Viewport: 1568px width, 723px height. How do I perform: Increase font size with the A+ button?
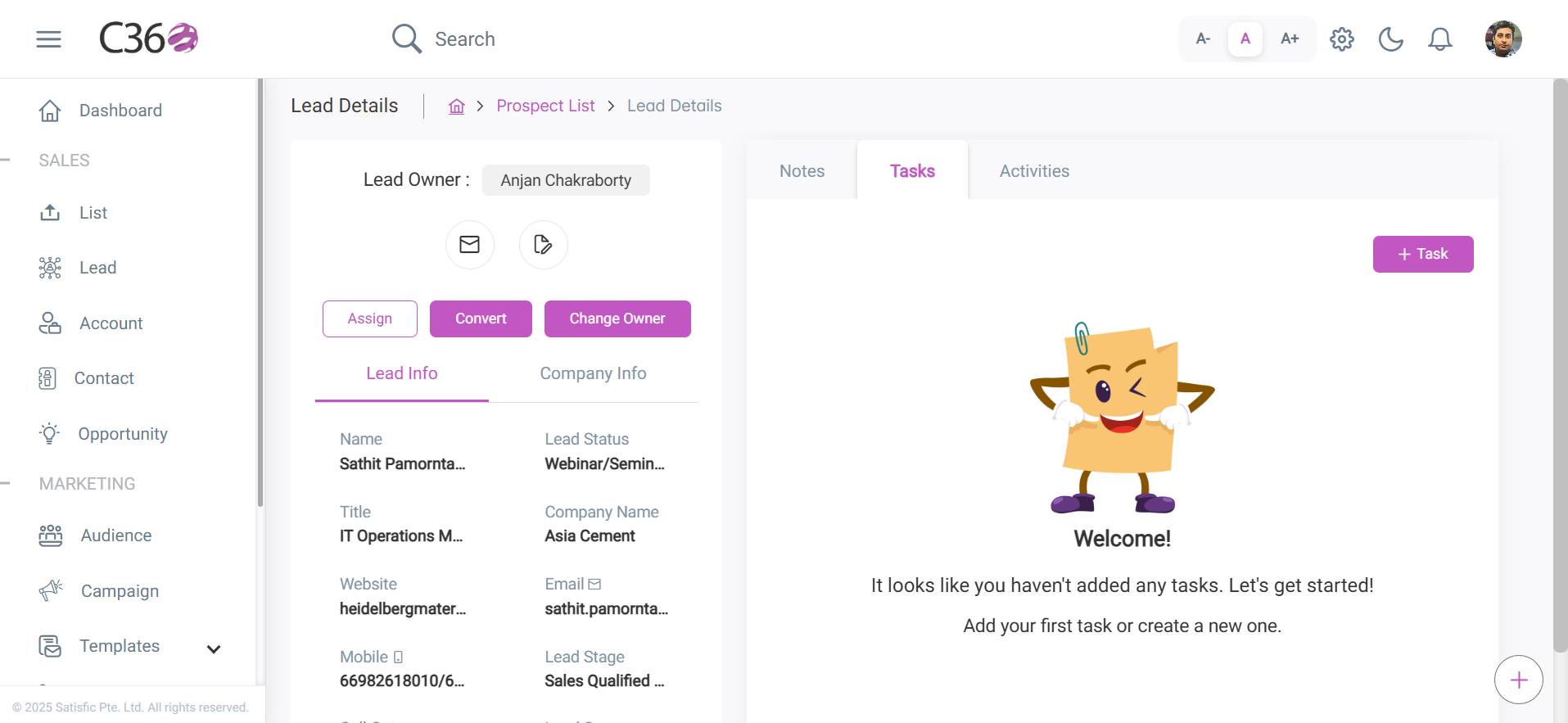coord(1290,38)
